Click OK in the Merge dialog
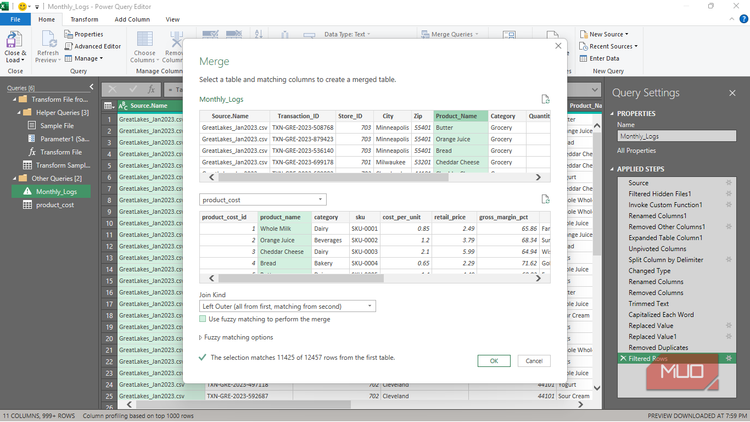Screen dimensions: 750x422 click(494, 361)
